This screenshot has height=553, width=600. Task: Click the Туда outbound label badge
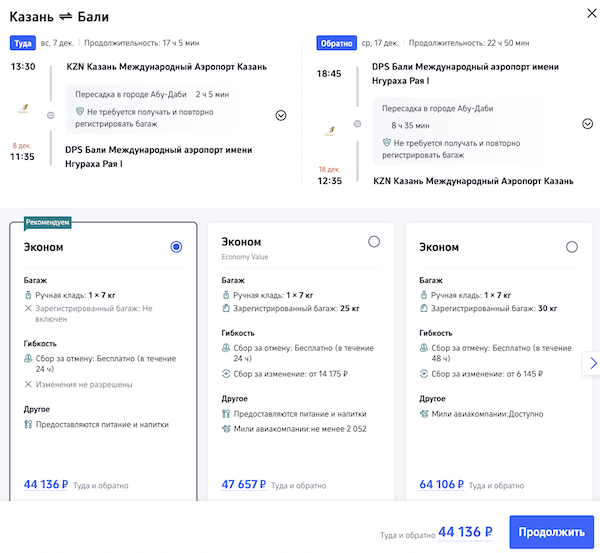(x=21, y=44)
